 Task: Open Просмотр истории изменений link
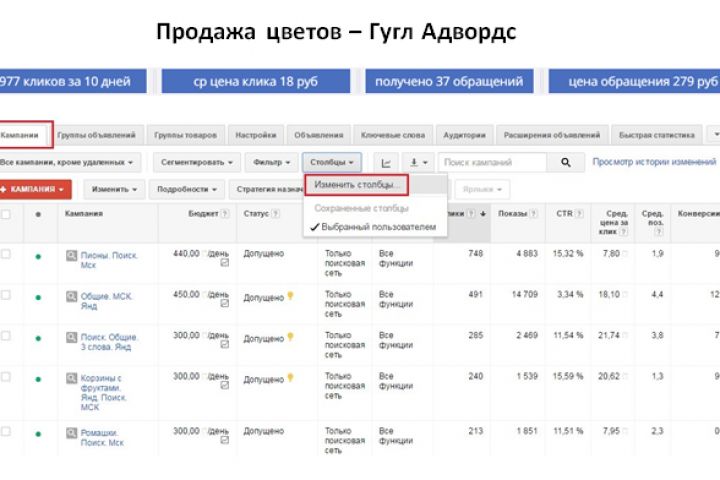pos(654,162)
